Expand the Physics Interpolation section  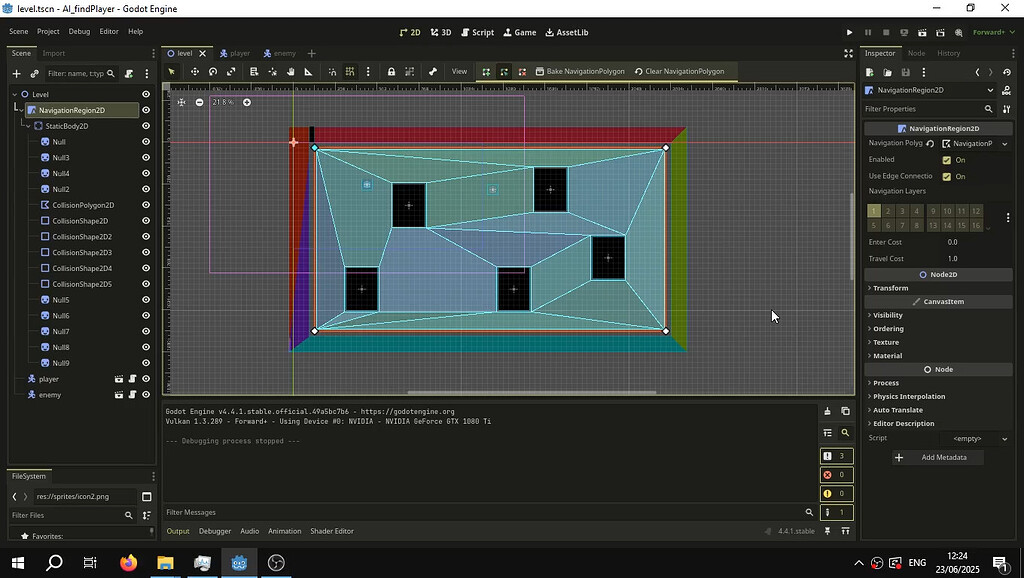908,396
